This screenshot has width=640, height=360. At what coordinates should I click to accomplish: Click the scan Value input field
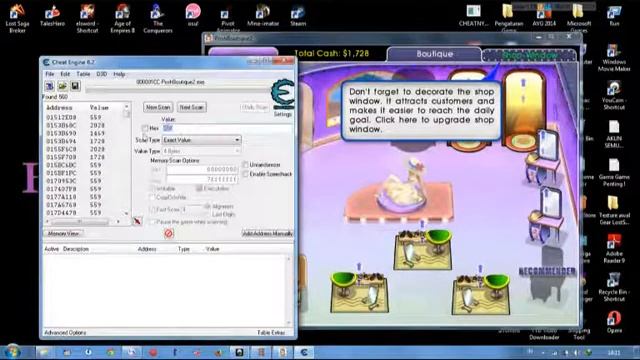pos(227,128)
